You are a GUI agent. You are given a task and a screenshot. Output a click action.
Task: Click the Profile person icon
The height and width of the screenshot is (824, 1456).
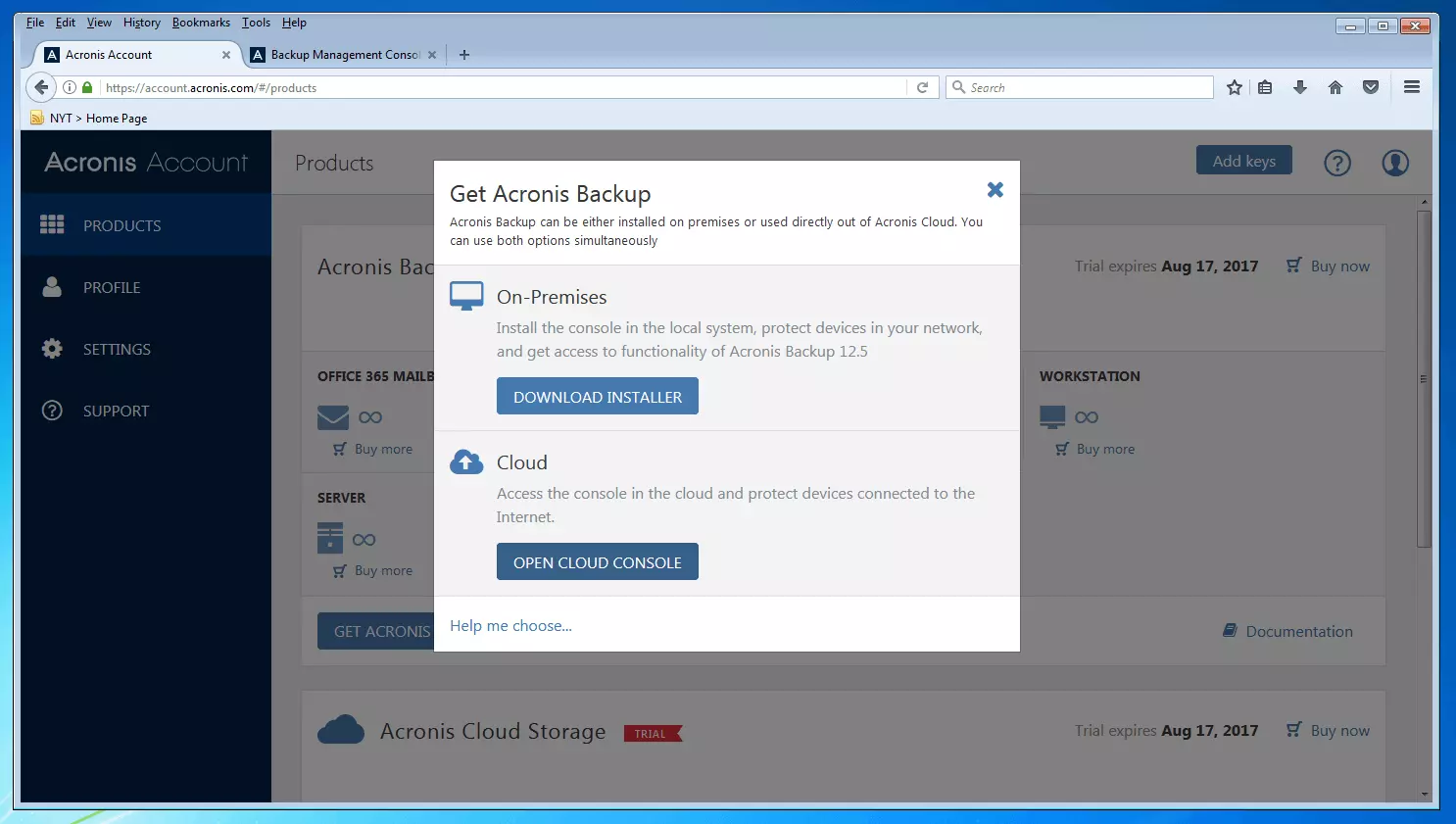point(52,287)
